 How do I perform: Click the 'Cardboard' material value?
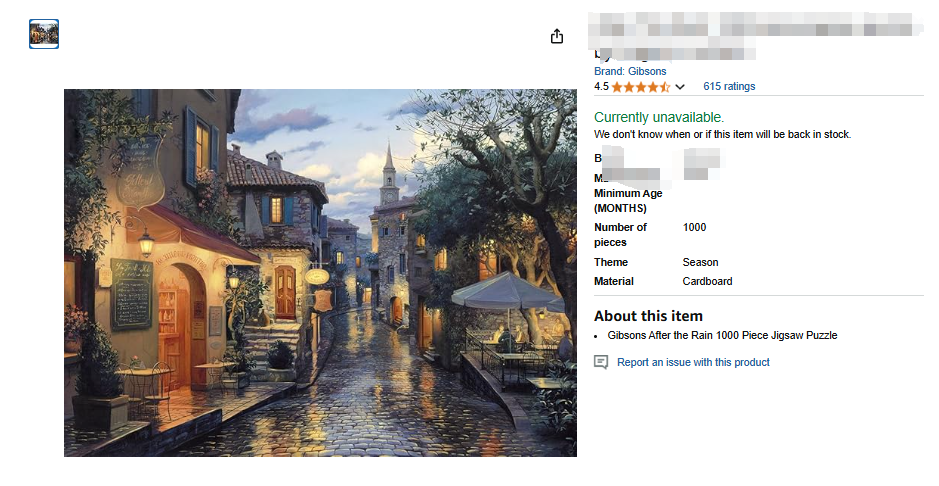(x=707, y=281)
